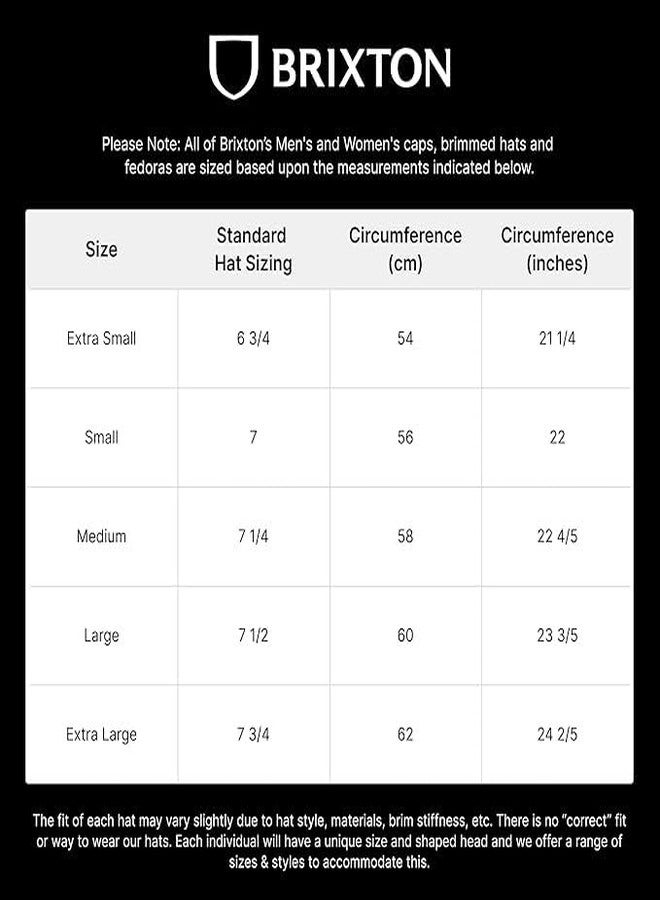This screenshot has height=900, width=660.
Task: Select the 21 1/4 inches cell
Action: [x=557, y=338]
